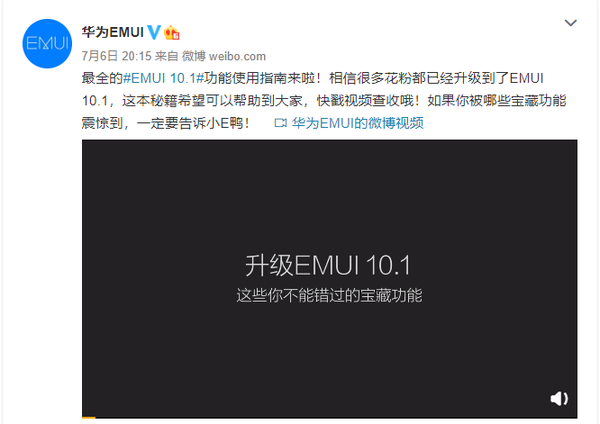Click the text 一定要告诉小E鸭 in the post
This screenshot has width=600, height=424.
[194, 123]
